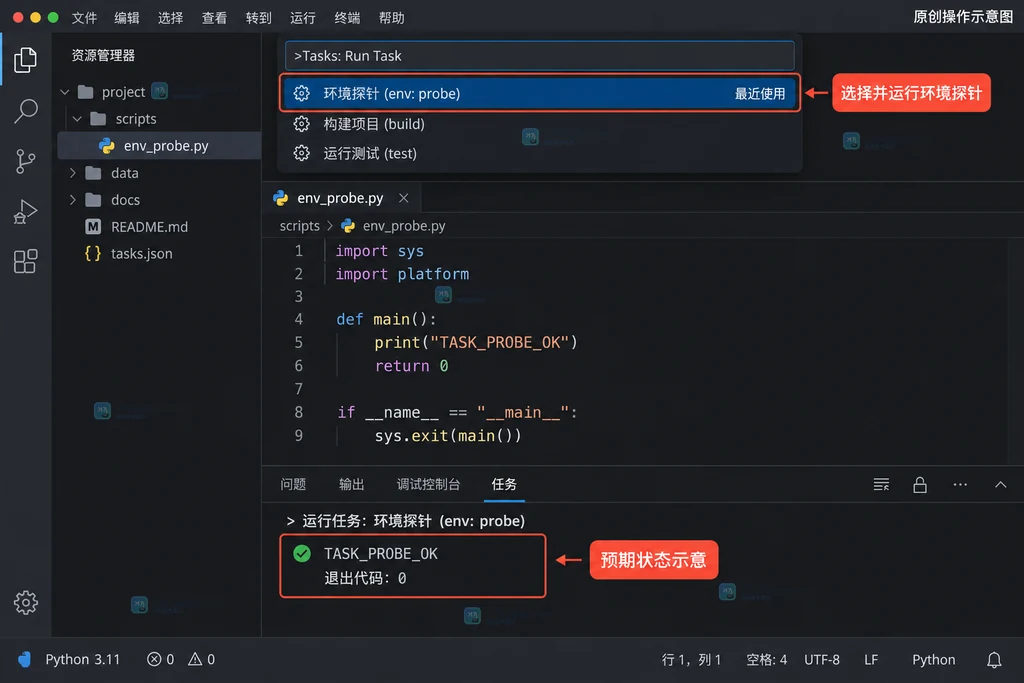Viewport: 1024px width, 683px height.
Task: Click 行 1, 列 1 cursor position
Action: tap(691, 659)
